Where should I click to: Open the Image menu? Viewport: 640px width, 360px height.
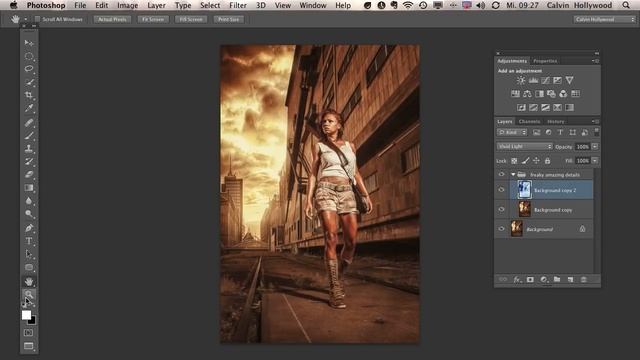(127, 5)
